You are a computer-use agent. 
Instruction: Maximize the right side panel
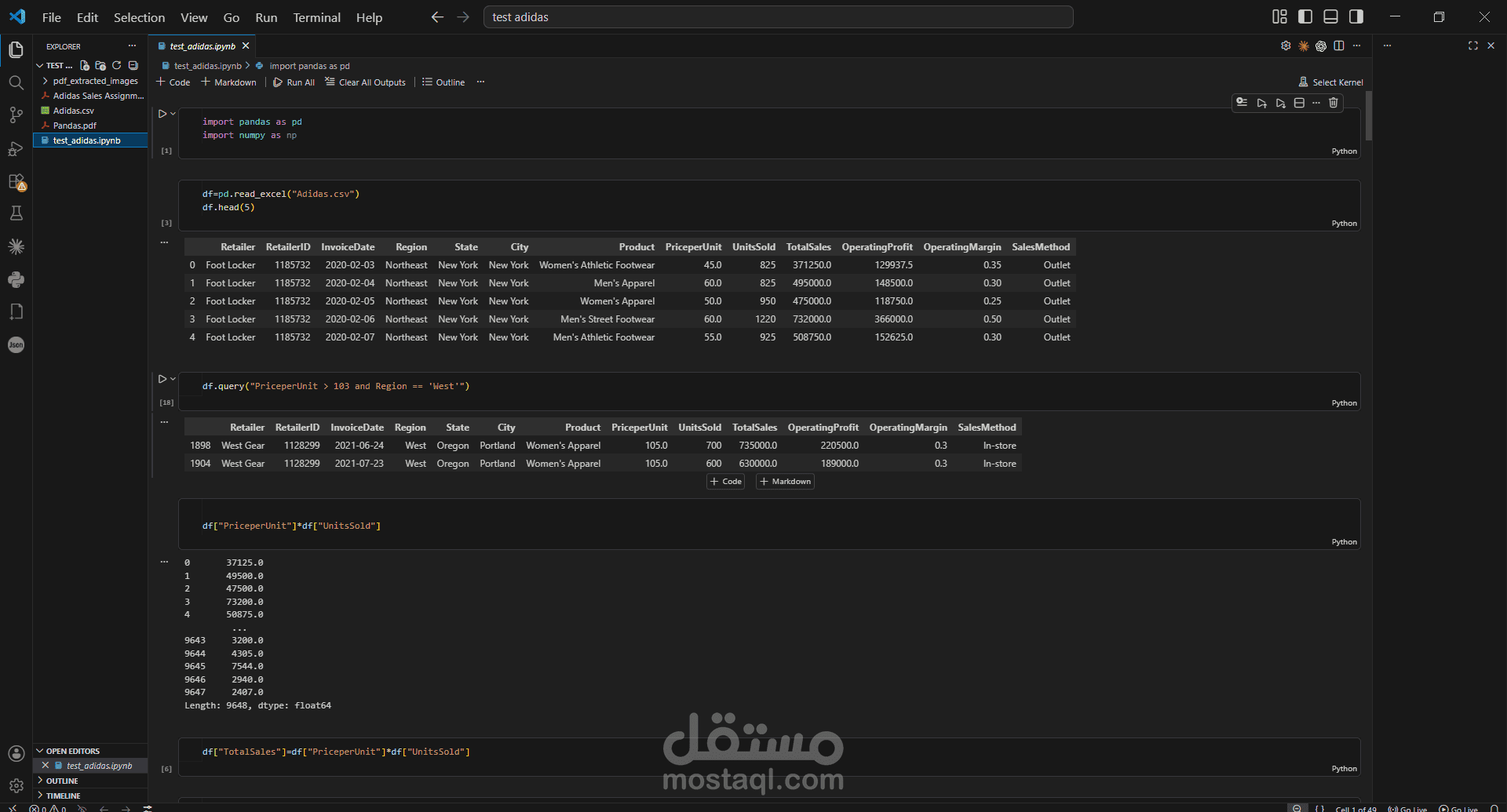1472,46
